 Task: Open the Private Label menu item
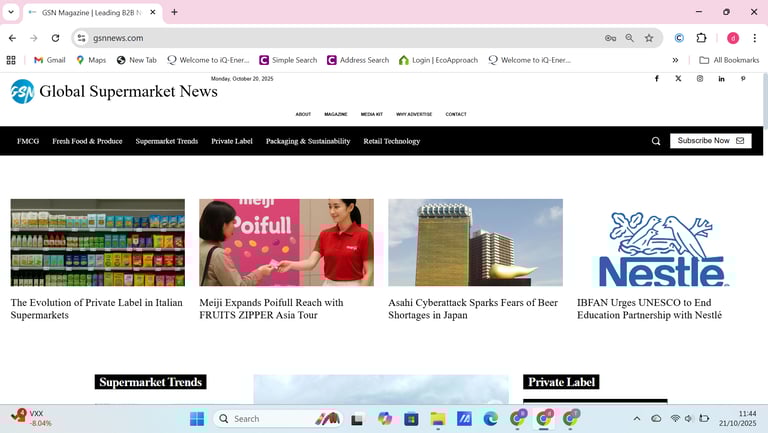point(232,141)
